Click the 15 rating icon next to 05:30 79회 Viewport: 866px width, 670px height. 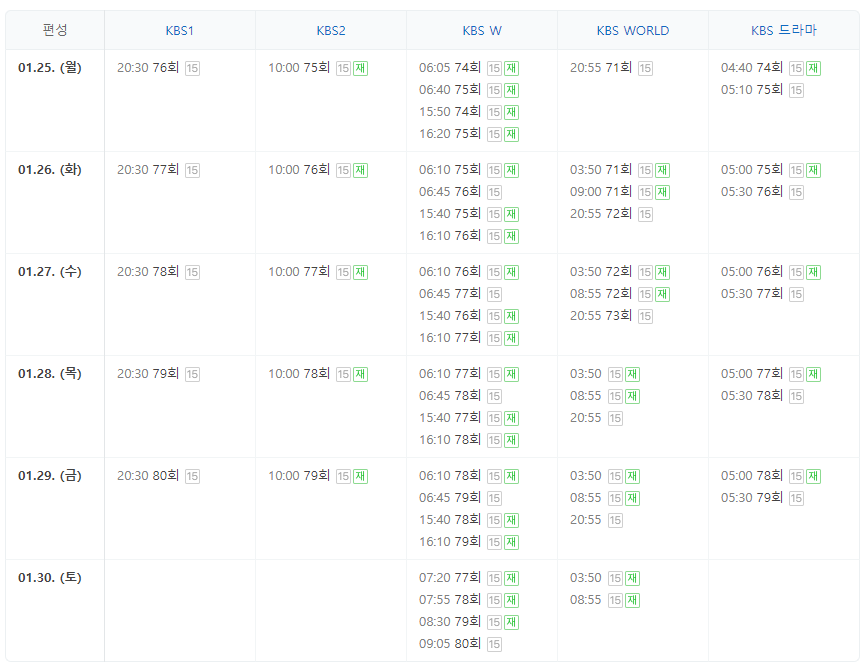pyautogui.click(x=796, y=499)
